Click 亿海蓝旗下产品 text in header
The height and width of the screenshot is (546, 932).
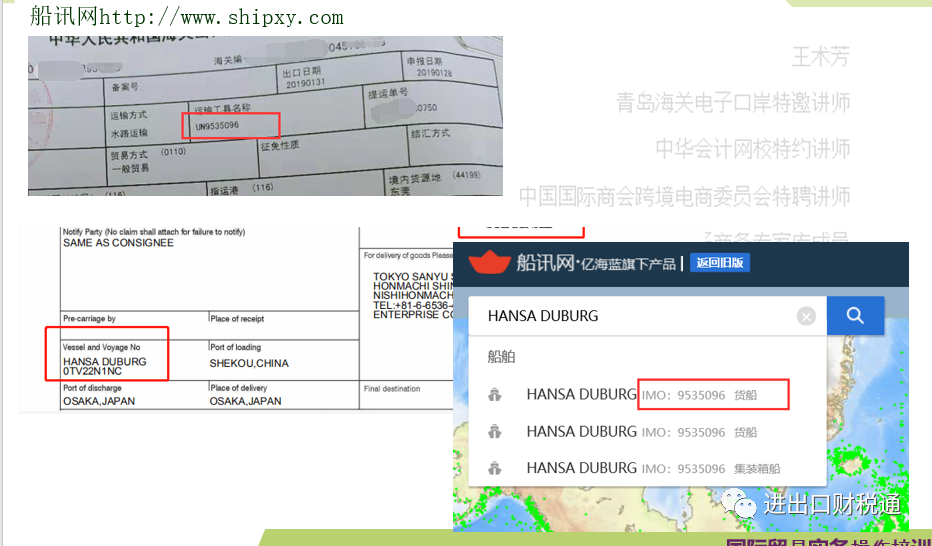(628, 264)
